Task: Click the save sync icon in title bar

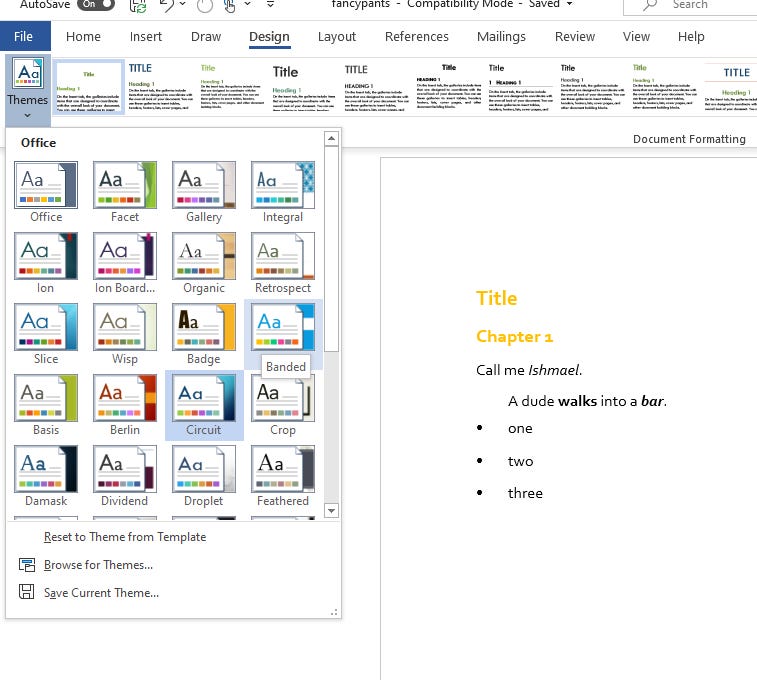Action: point(138,6)
